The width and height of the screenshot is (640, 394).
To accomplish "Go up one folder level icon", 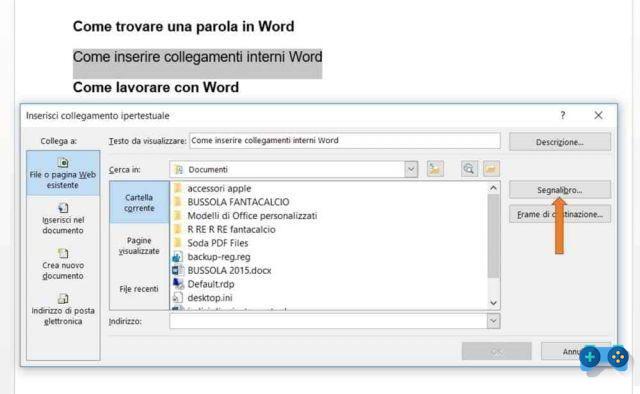I will click(x=435, y=169).
